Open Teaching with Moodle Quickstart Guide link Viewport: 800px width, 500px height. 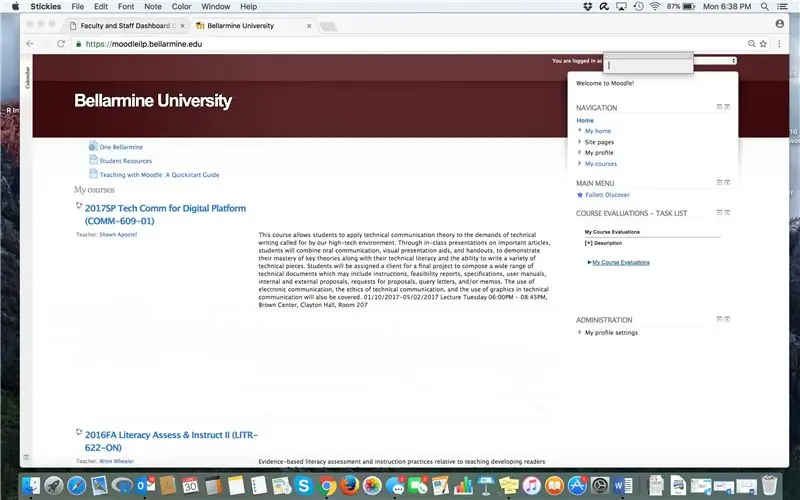pyautogui.click(x=159, y=174)
